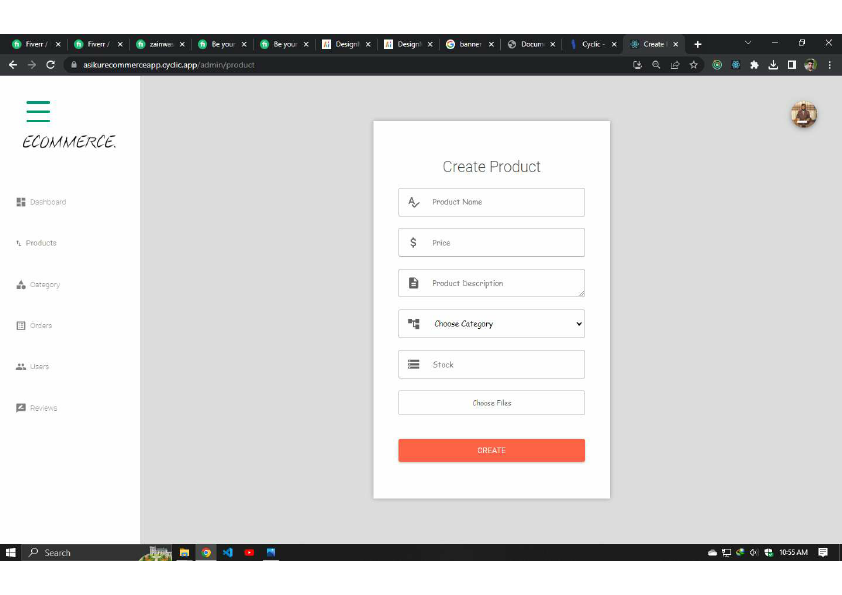842x595 pixels.
Task: Click the dollar sign icon
Action: pos(413,243)
